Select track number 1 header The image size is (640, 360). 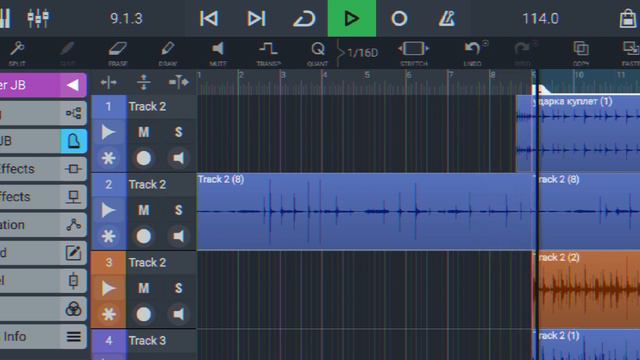coord(108,107)
